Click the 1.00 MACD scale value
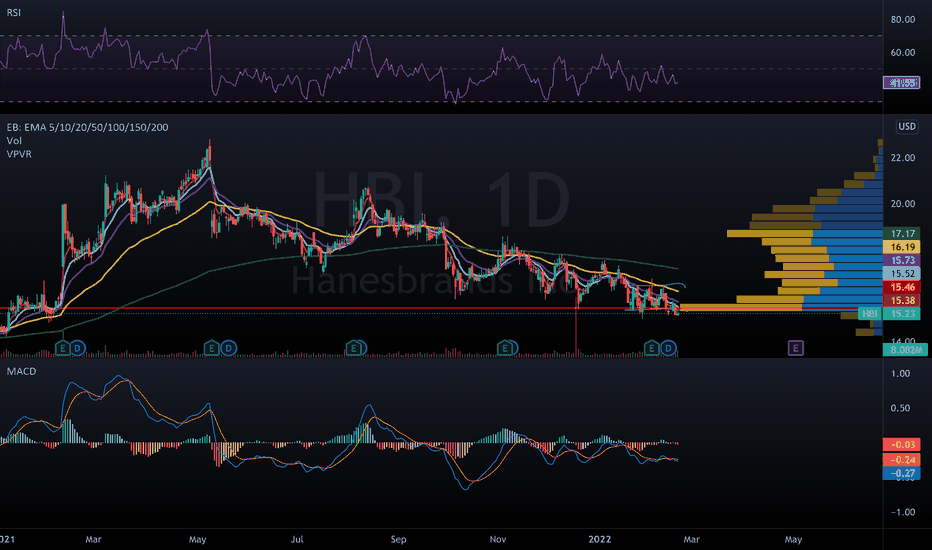 900,373
